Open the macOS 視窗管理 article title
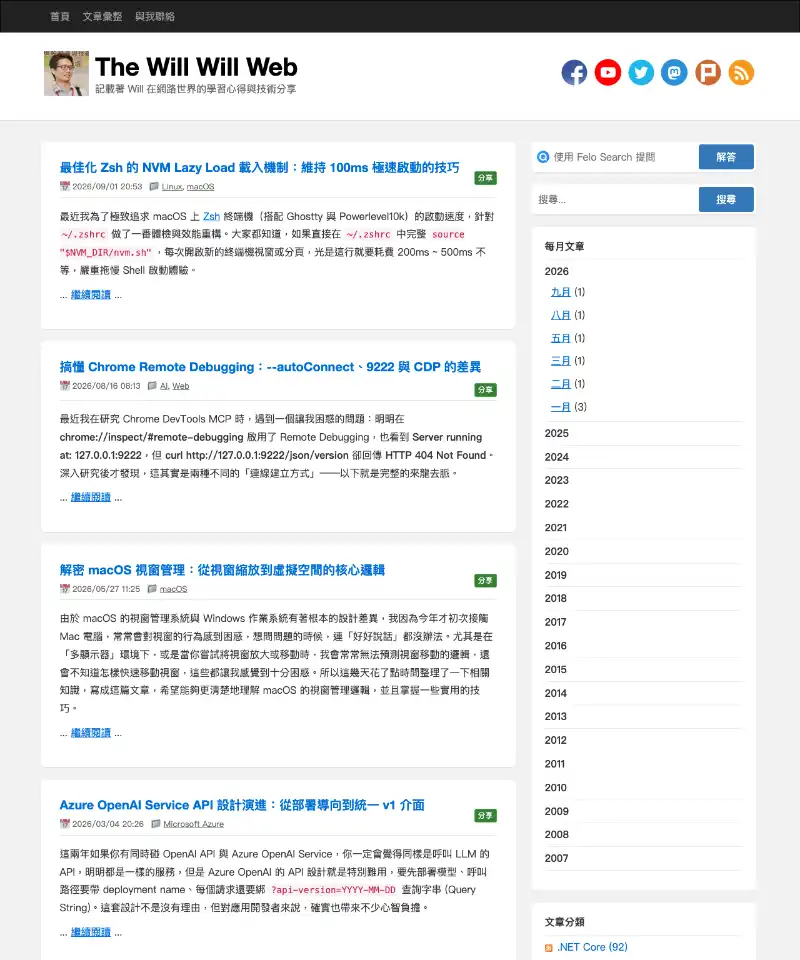This screenshot has width=800, height=960. coord(222,570)
